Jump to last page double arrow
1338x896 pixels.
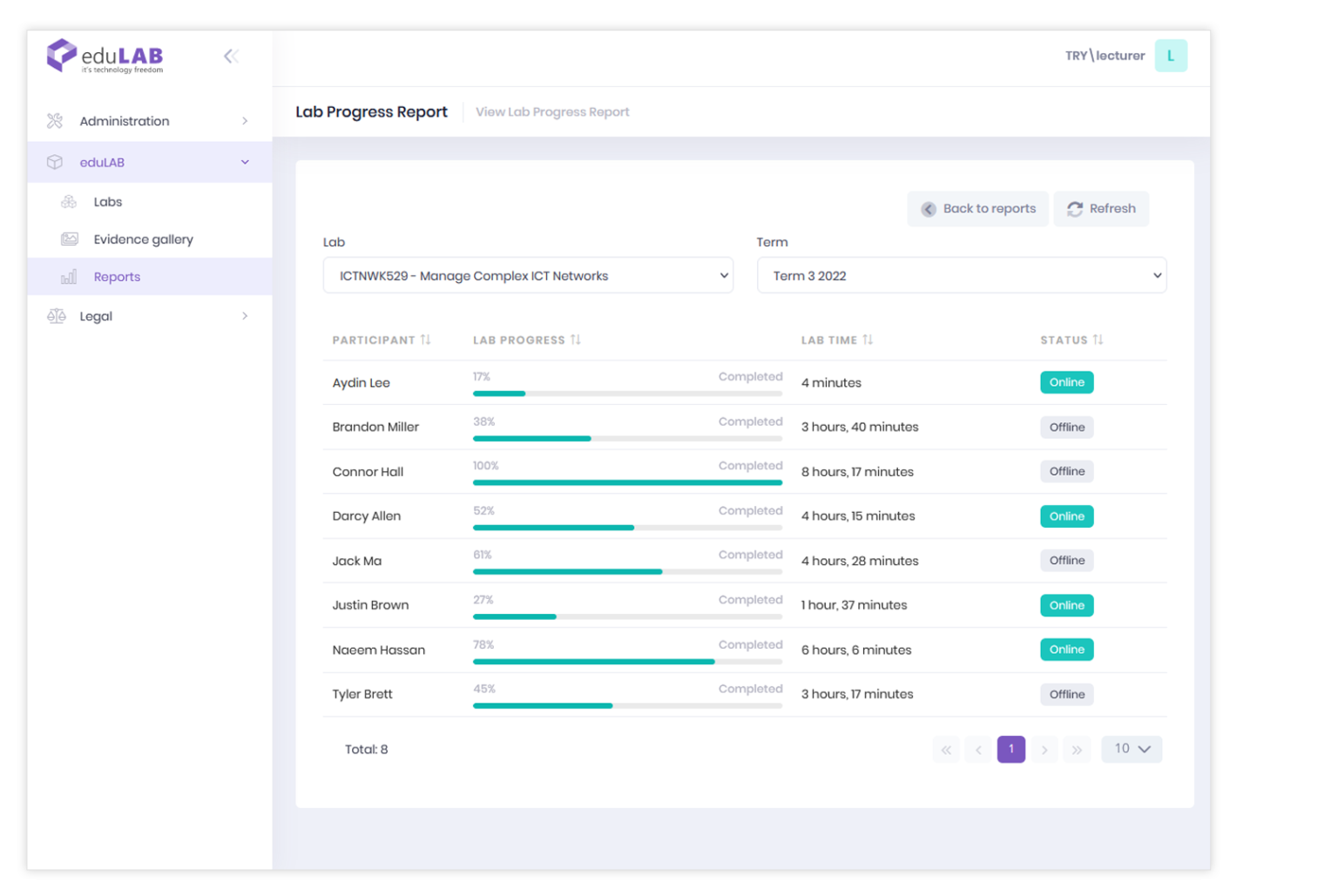point(1077,750)
